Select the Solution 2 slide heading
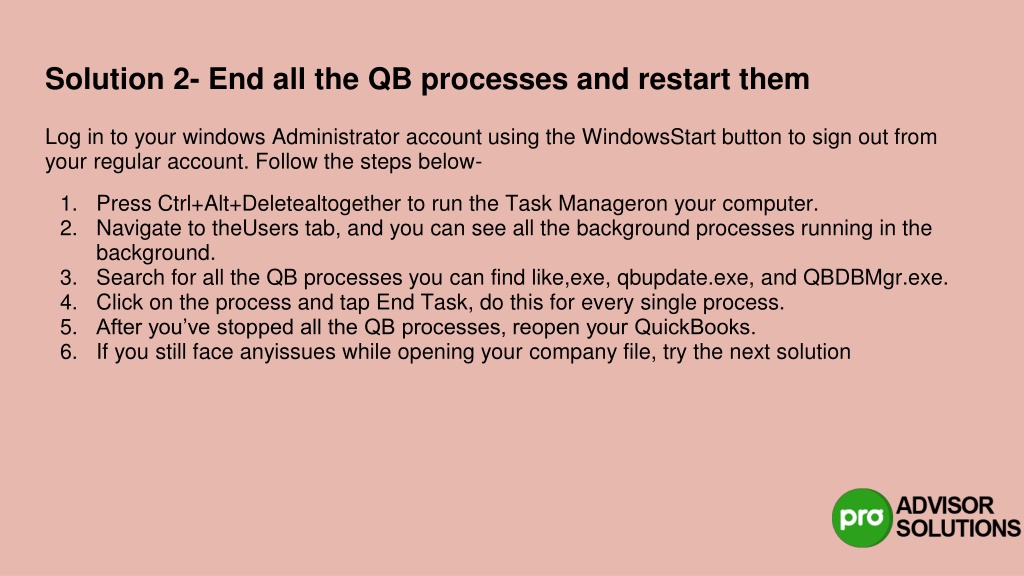Screen dimensions: 1024x576 click(427, 79)
